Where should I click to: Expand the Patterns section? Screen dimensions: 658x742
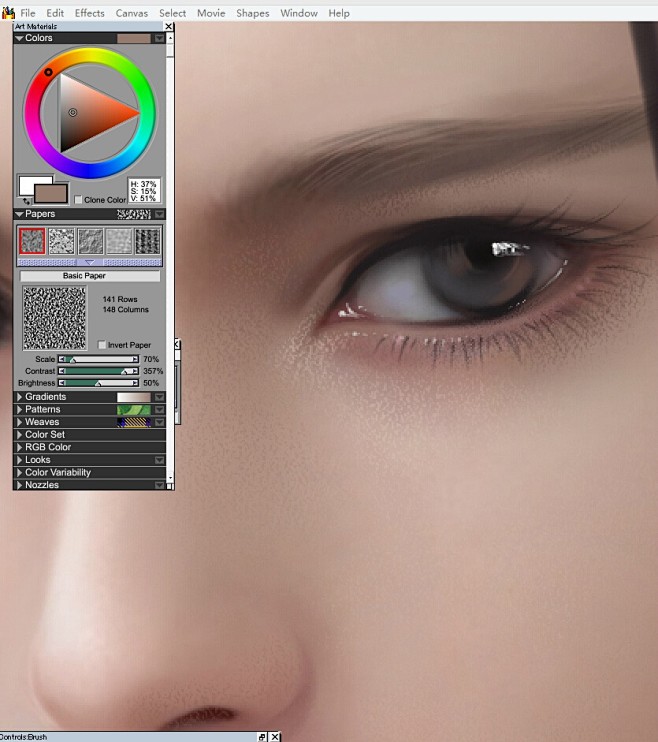tap(19, 409)
